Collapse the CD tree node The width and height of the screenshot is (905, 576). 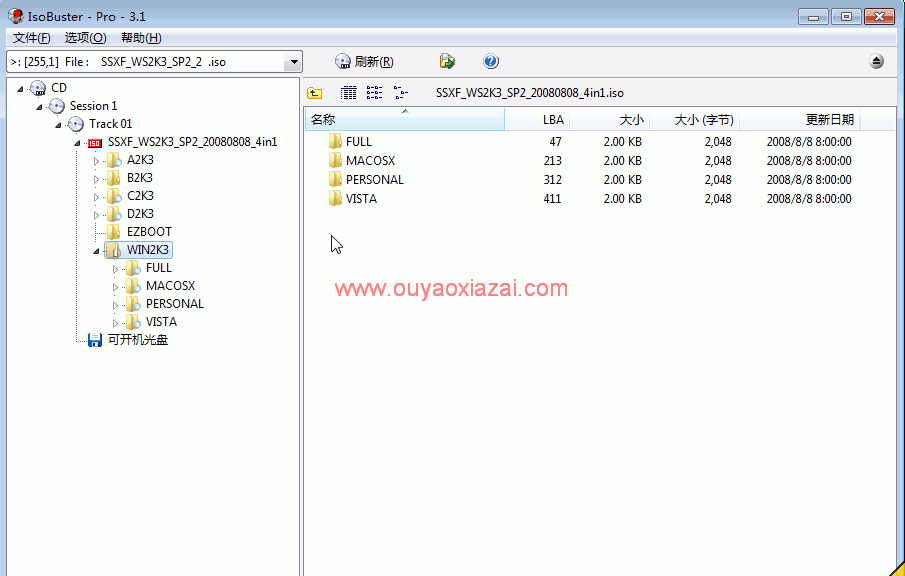pos(20,89)
